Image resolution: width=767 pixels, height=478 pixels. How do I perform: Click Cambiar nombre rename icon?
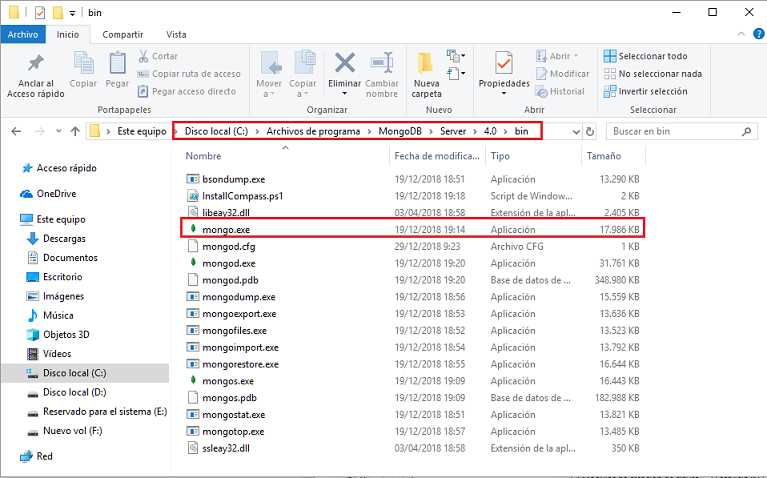pos(382,63)
